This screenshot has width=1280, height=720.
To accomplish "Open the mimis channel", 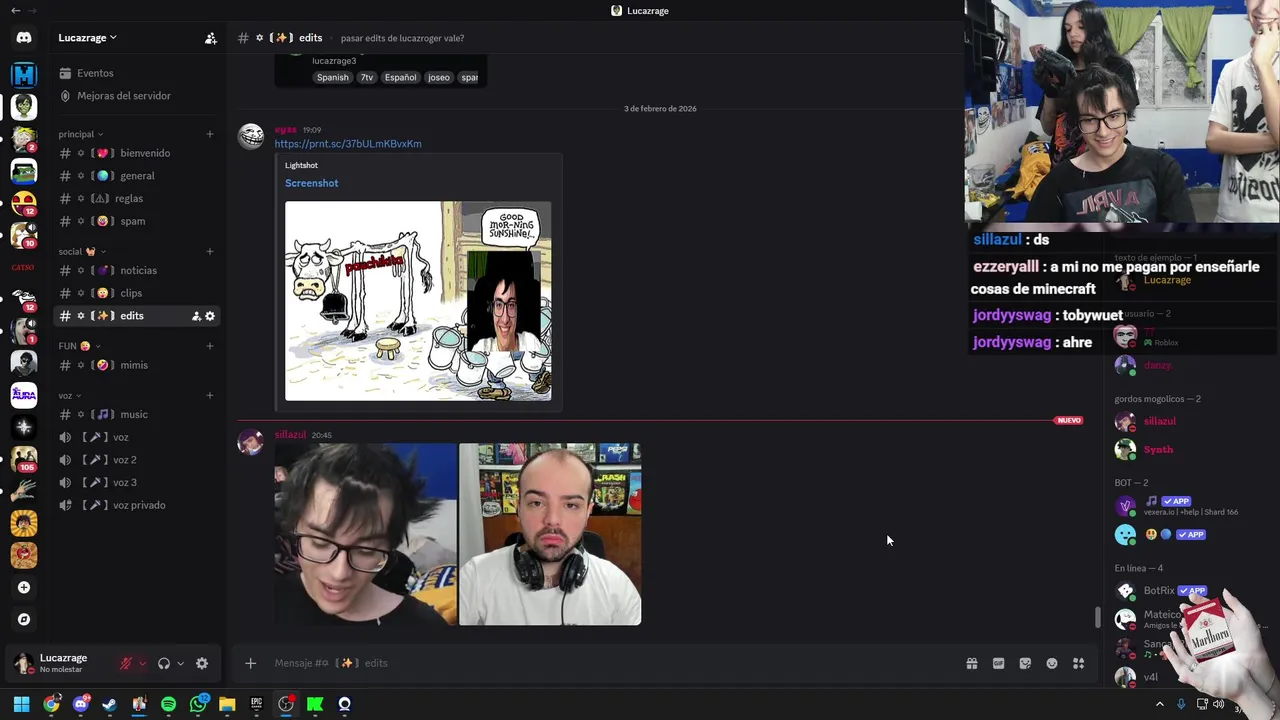I will pyautogui.click(x=137, y=365).
